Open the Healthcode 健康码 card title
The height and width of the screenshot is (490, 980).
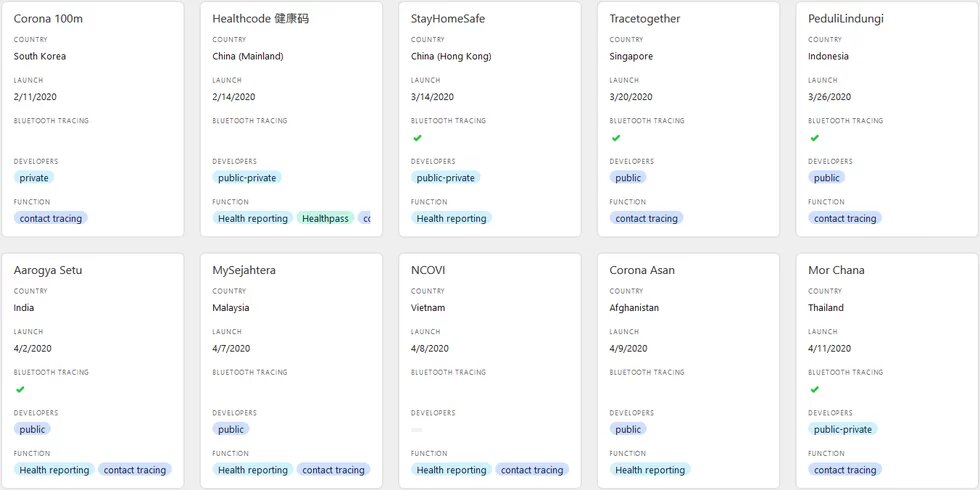coord(261,19)
